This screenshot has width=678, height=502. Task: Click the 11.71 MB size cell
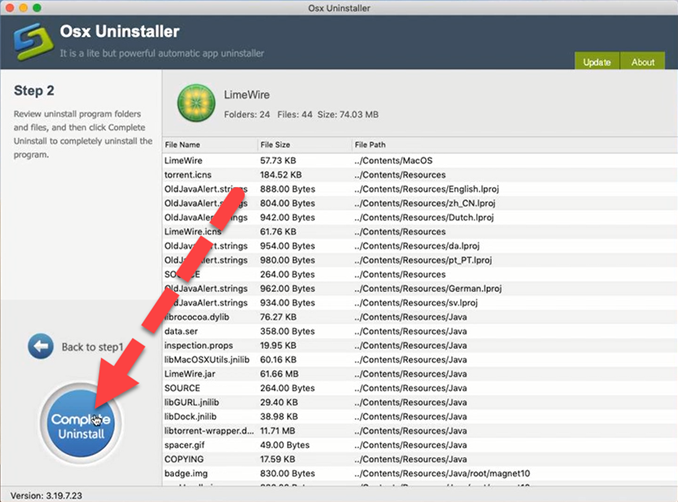(278, 431)
